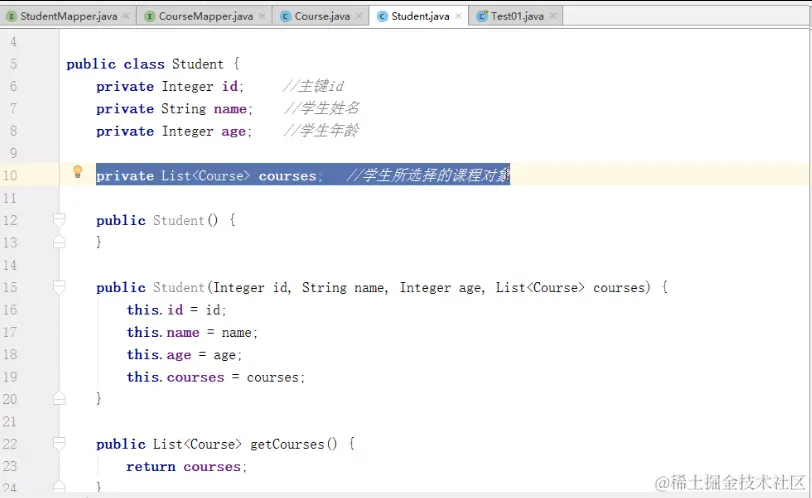Close the Course.java tab
This screenshot has height=498, width=812.
coord(359,16)
